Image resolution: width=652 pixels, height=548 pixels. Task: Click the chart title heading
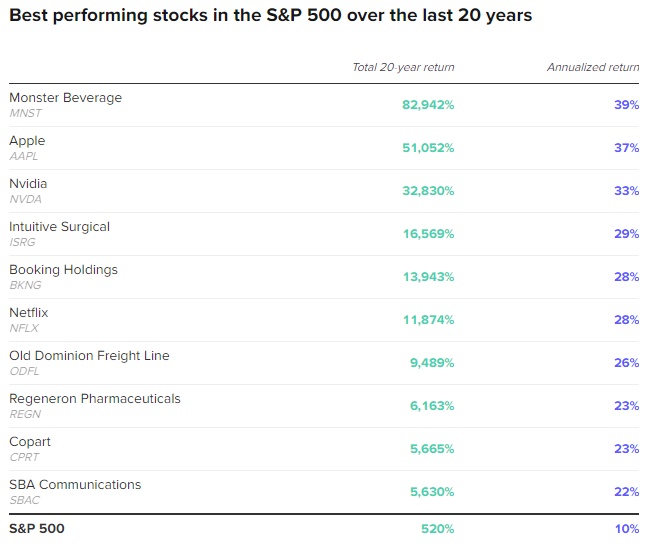pyautogui.click(x=270, y=16)
